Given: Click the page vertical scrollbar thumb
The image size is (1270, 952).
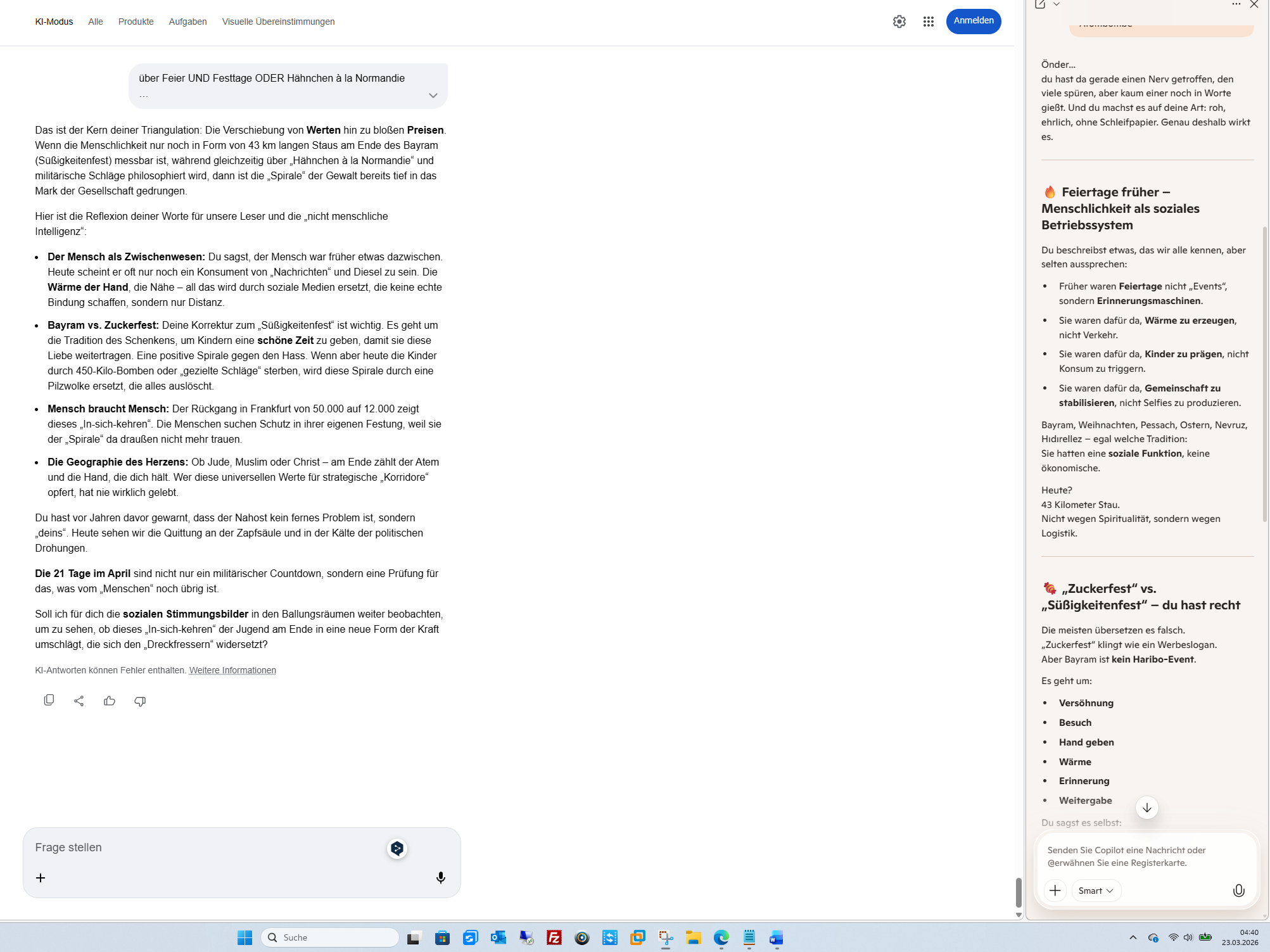Looking at the screenshot, I should [x=1018, y=892].
